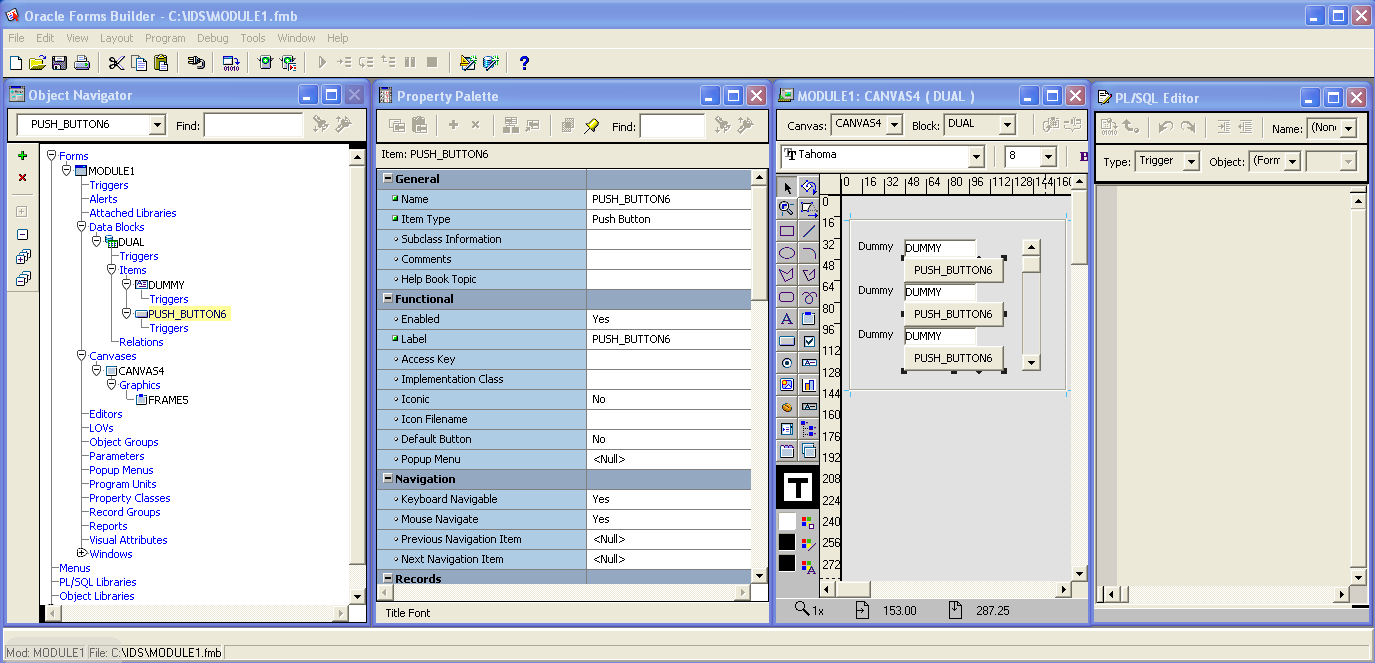This screenshot has height=663, width=1375.
Task: Open the Type dropdown showing Trigger
Action: [1190, 161]
